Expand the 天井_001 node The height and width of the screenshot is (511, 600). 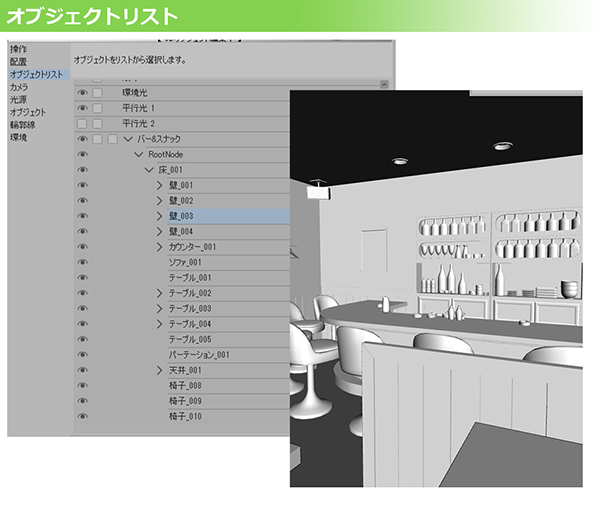[x=160, y=370]
